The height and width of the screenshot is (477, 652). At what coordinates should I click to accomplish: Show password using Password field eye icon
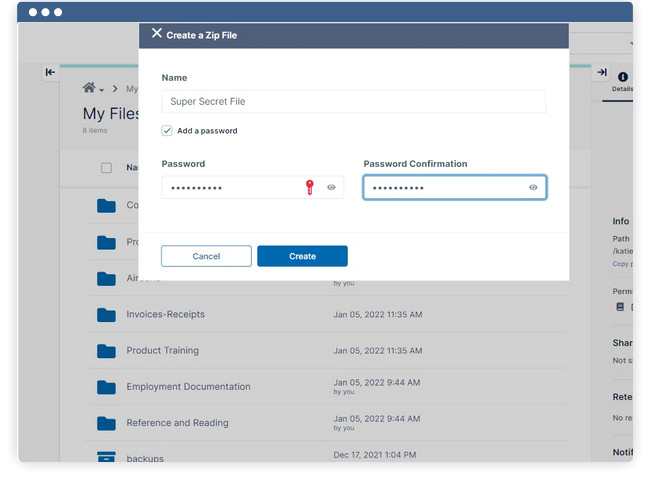331,188
